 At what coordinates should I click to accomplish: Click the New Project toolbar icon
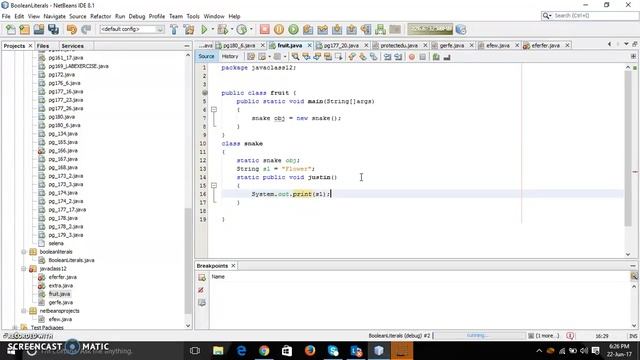[x=24, y=29]
